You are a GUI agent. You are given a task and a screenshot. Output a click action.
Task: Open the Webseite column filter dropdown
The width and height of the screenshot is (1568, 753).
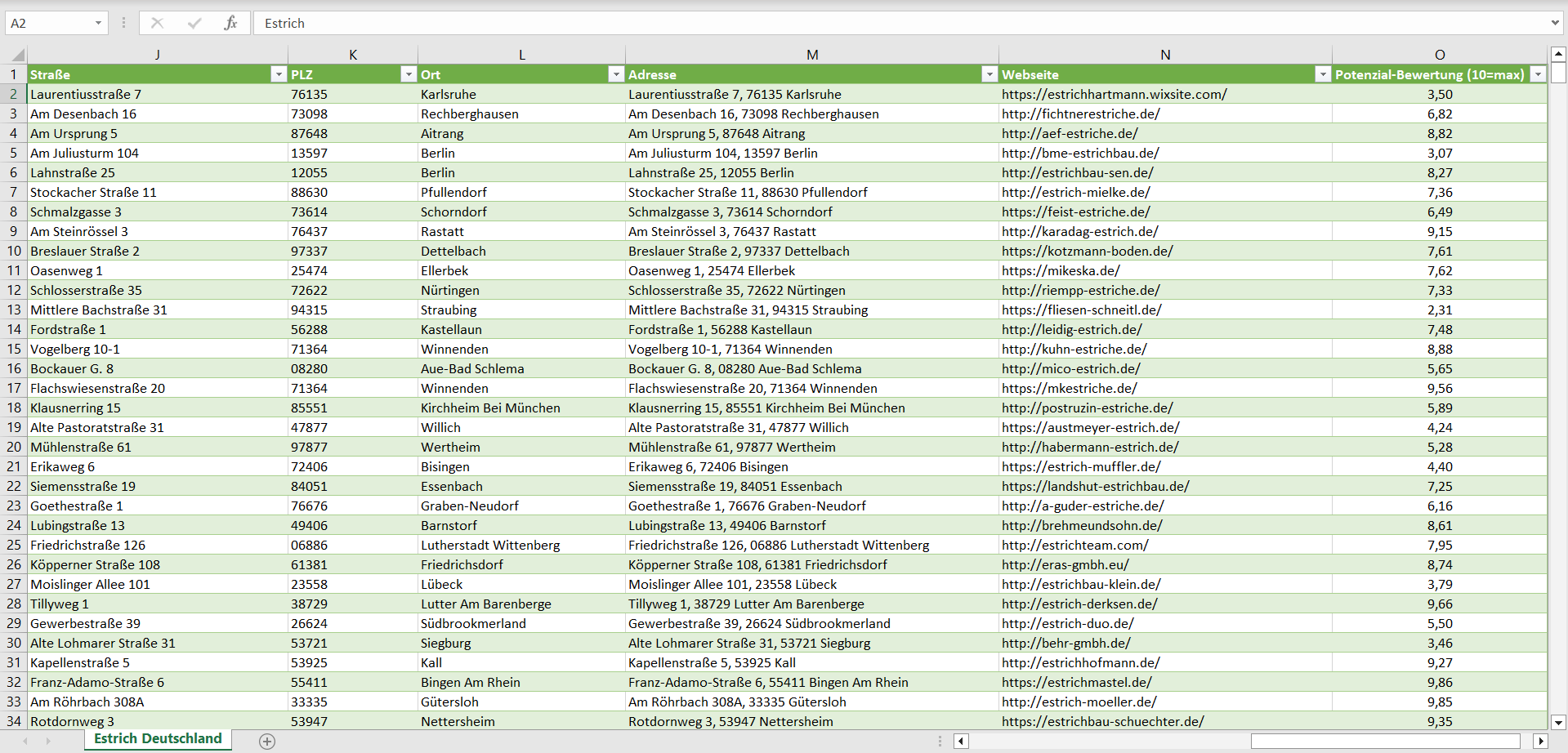pyautogui.click(x=1323, y=74)
